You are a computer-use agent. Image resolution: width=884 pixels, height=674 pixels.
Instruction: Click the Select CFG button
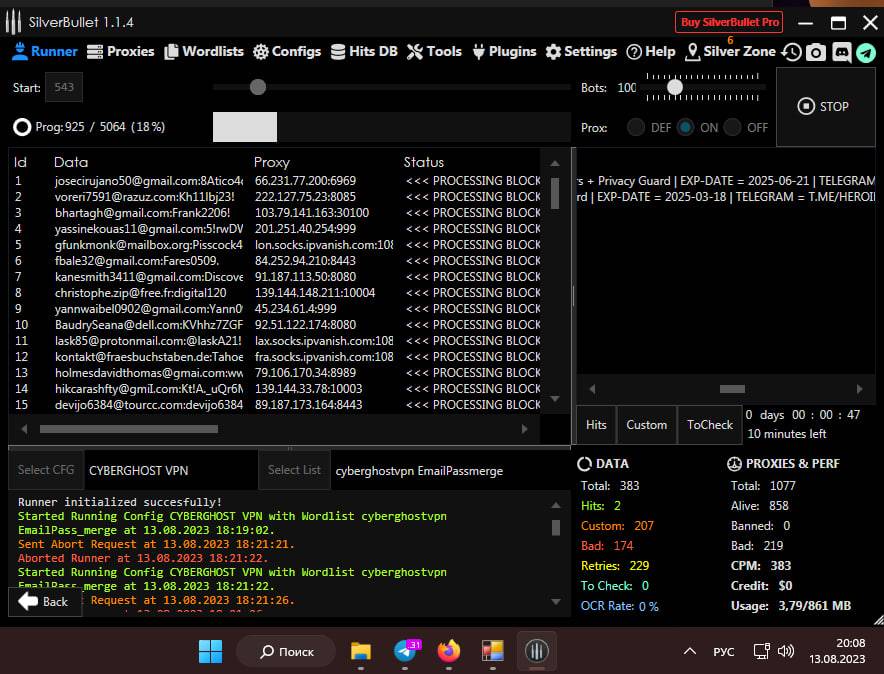47,470
